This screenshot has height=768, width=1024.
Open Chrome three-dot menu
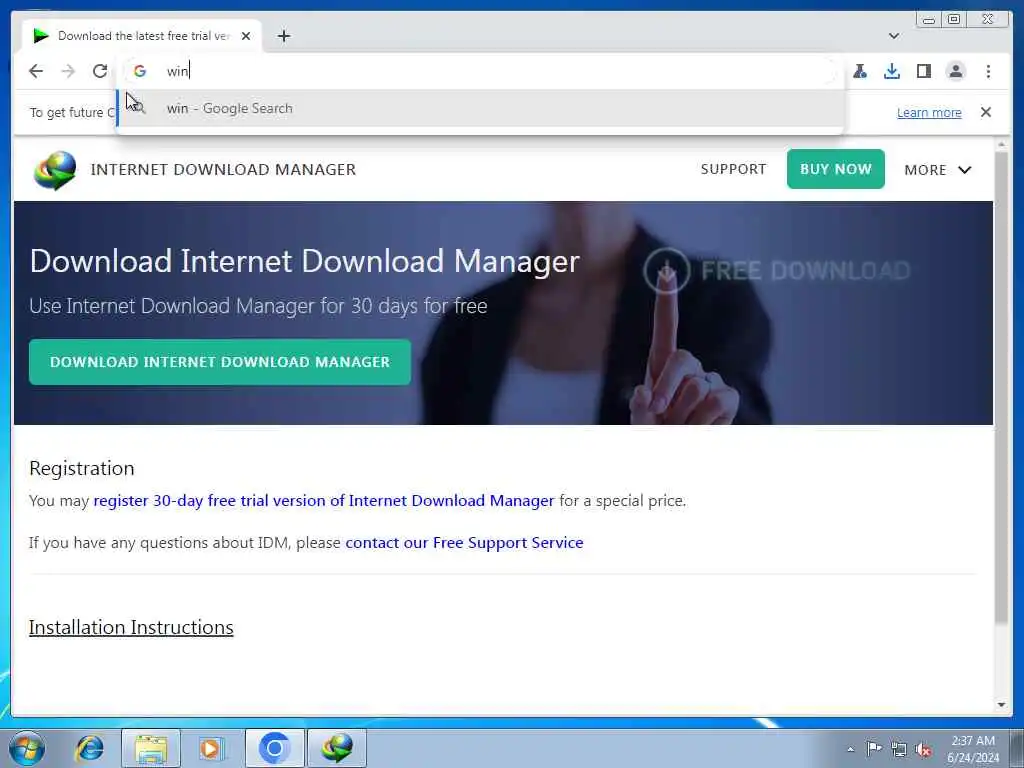989,71
